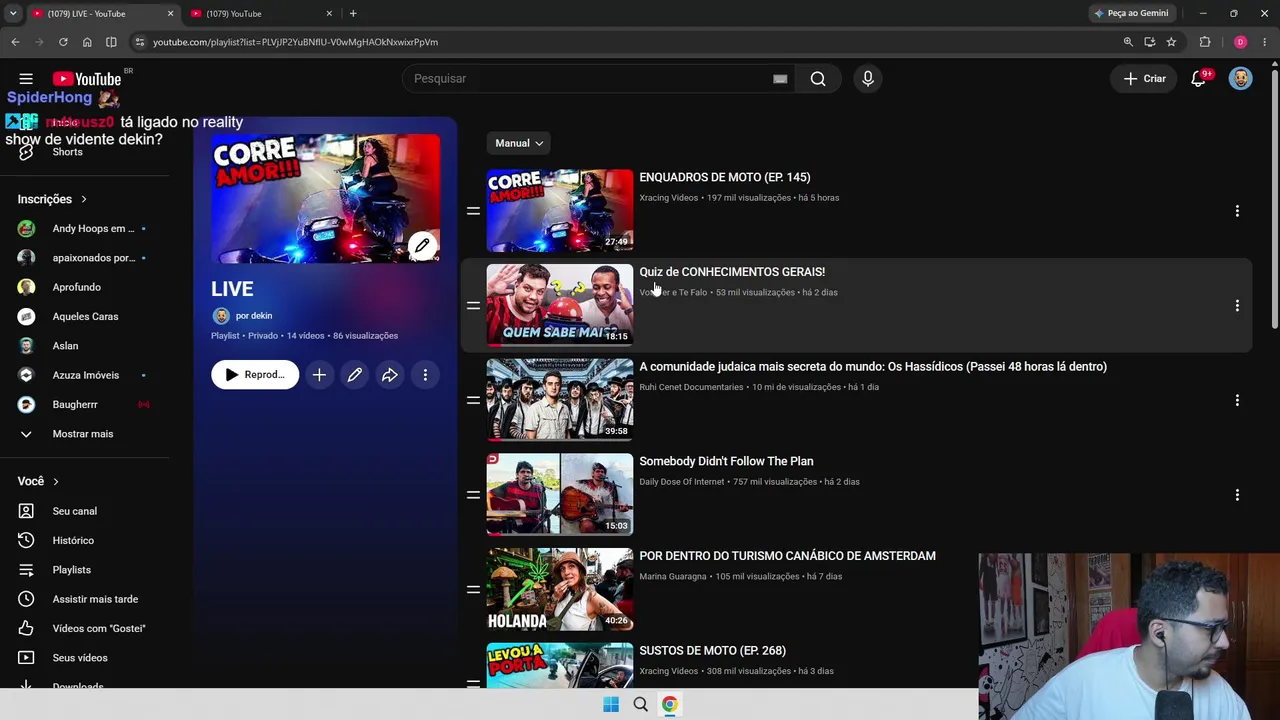Image resolution: width=1280 pixels, height=720 pixels.
Task: Open the Você section header
Action: 38,482
